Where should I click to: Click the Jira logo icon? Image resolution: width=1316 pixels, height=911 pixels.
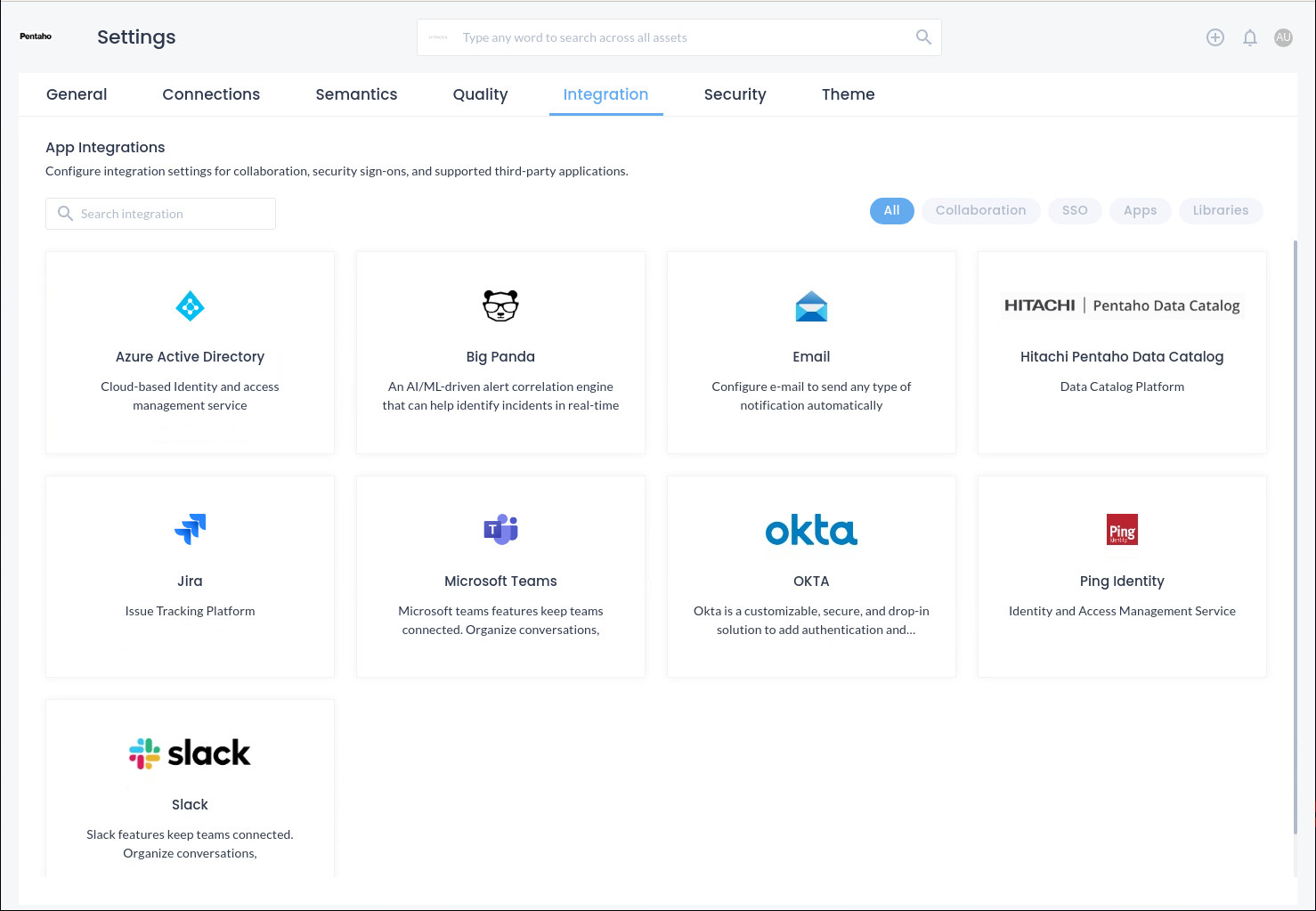tap(190, 529)
